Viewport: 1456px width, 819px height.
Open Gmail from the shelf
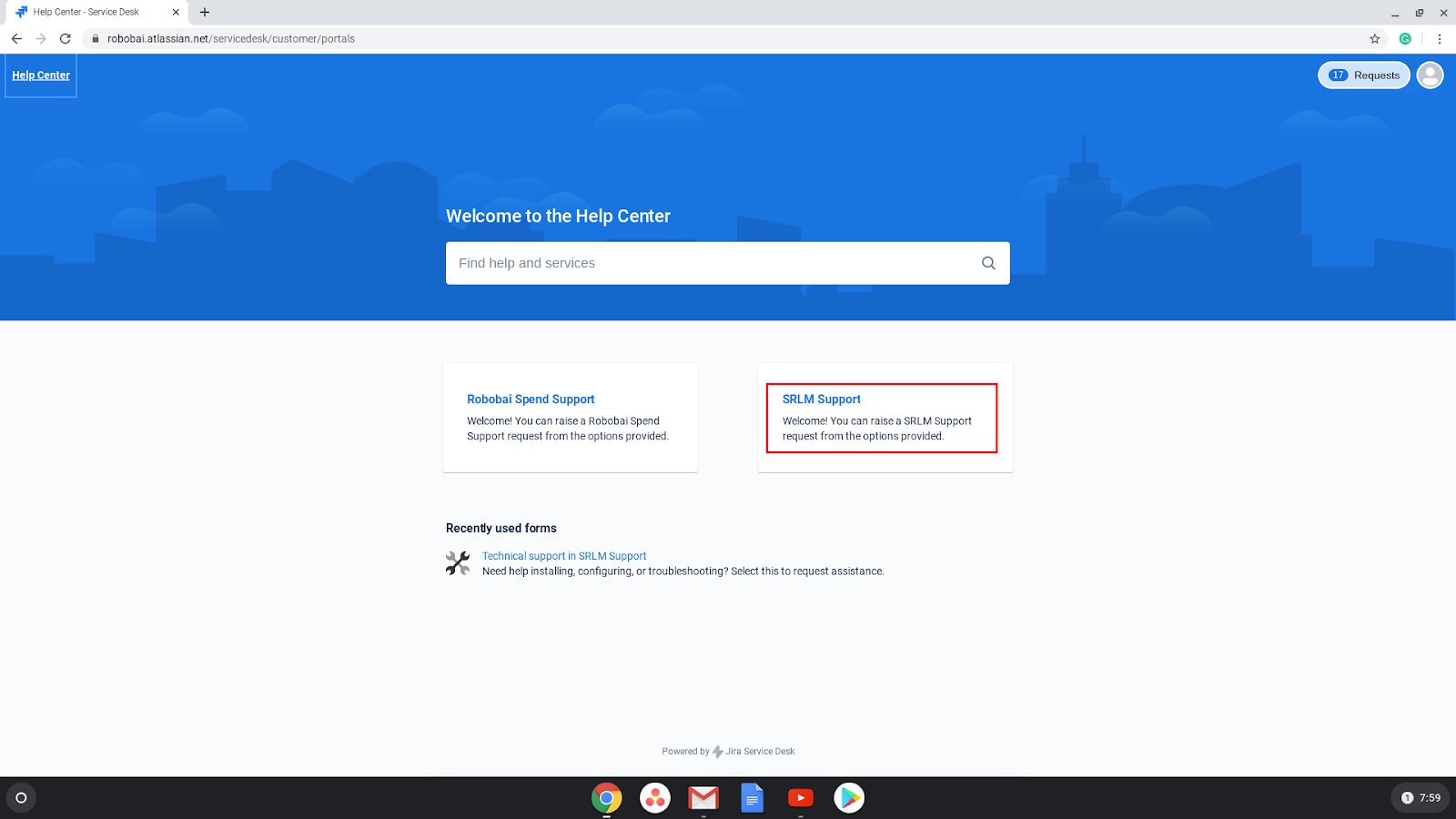click(703, 798)
